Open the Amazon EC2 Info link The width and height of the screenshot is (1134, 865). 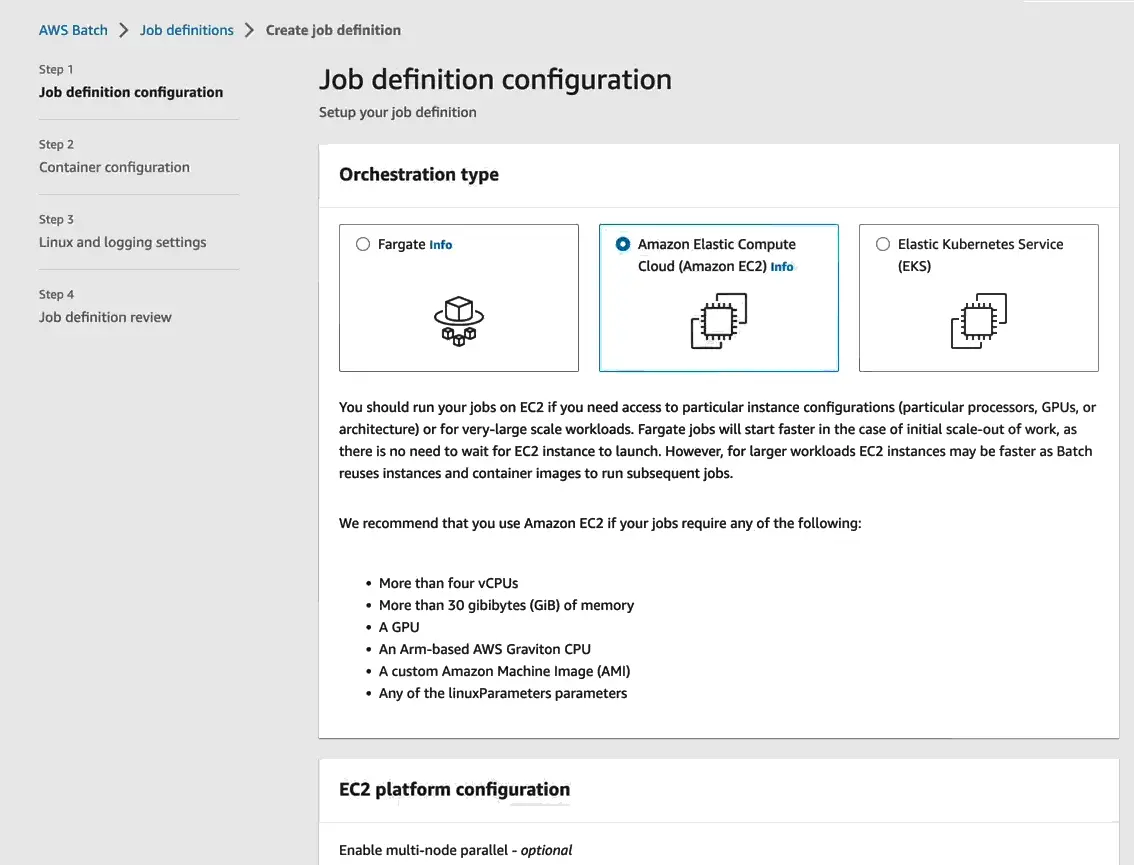782,267
